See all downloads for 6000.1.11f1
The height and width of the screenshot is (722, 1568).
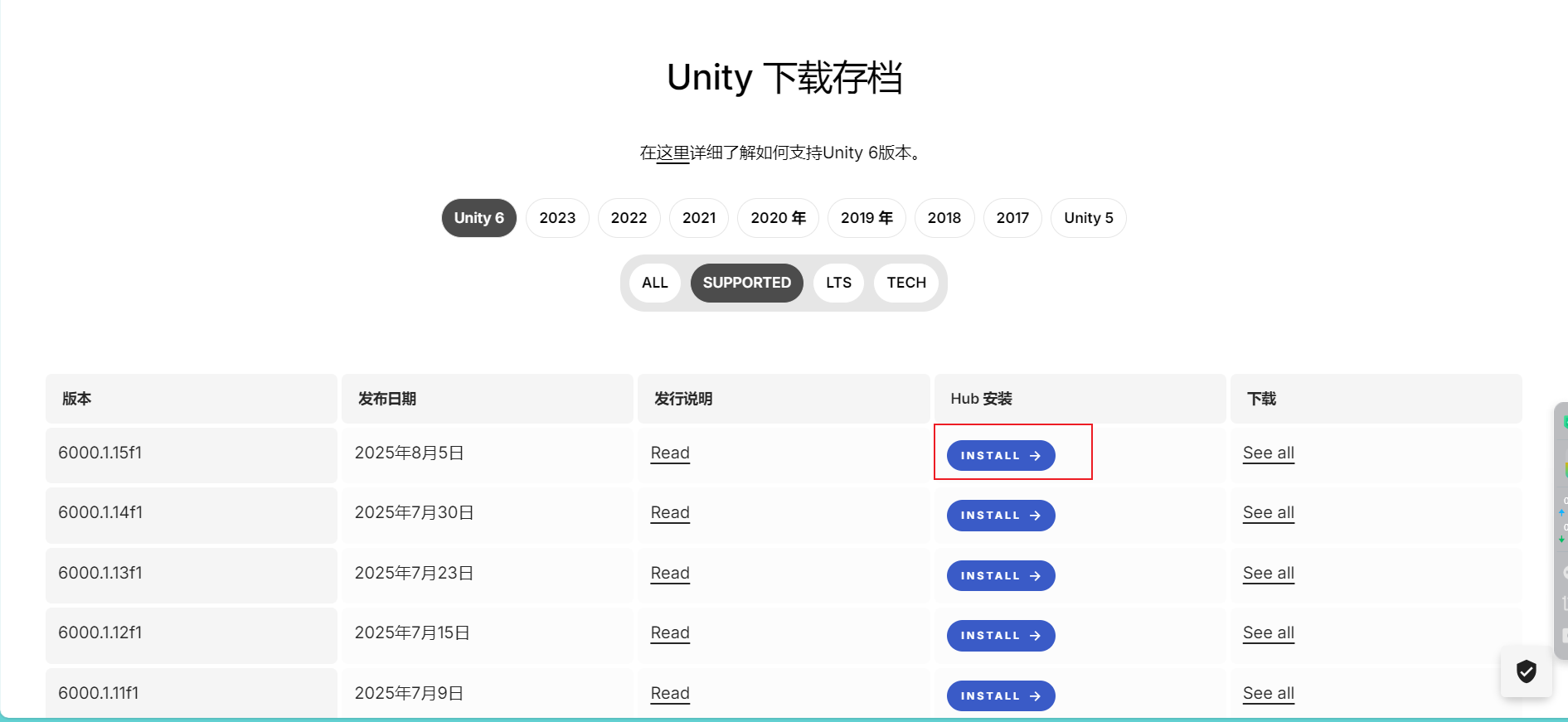coord(1269,694)
